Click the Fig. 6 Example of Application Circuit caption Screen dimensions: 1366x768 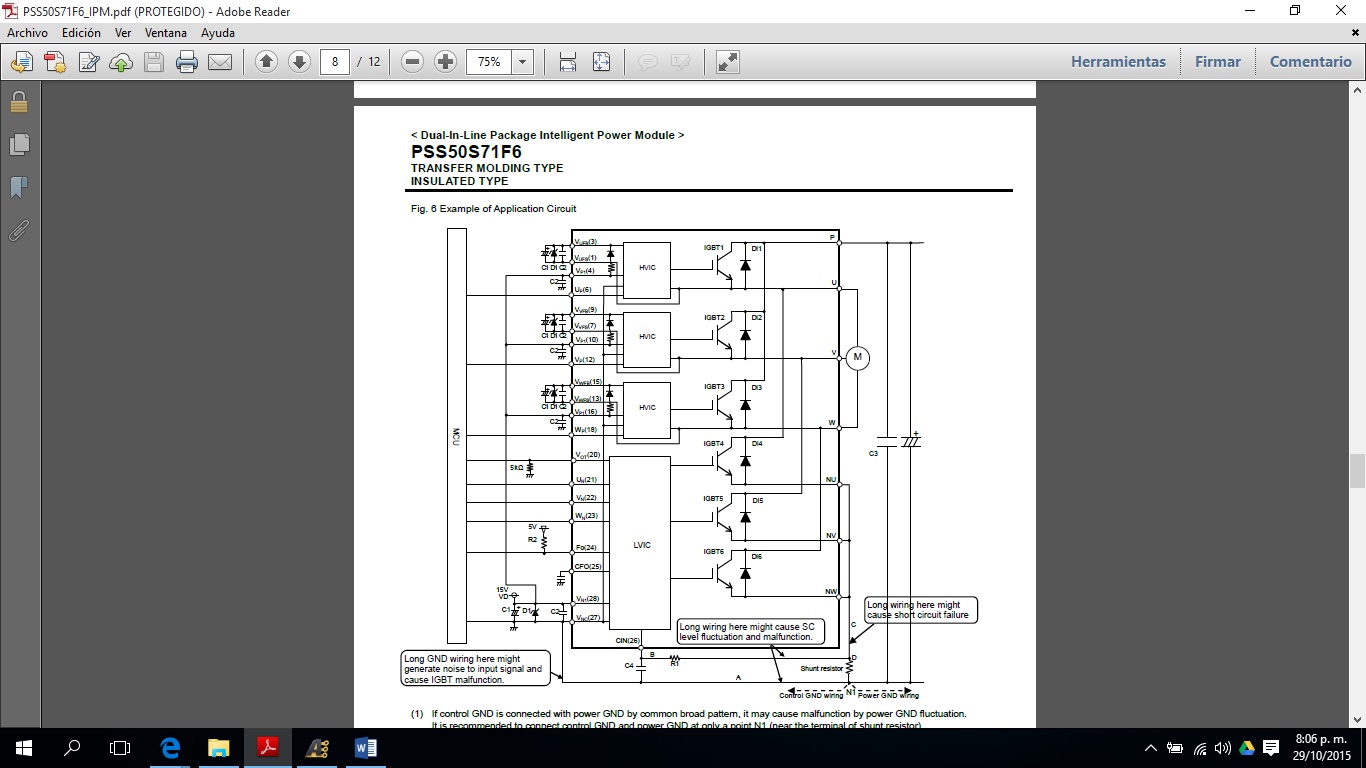[493, 209]
